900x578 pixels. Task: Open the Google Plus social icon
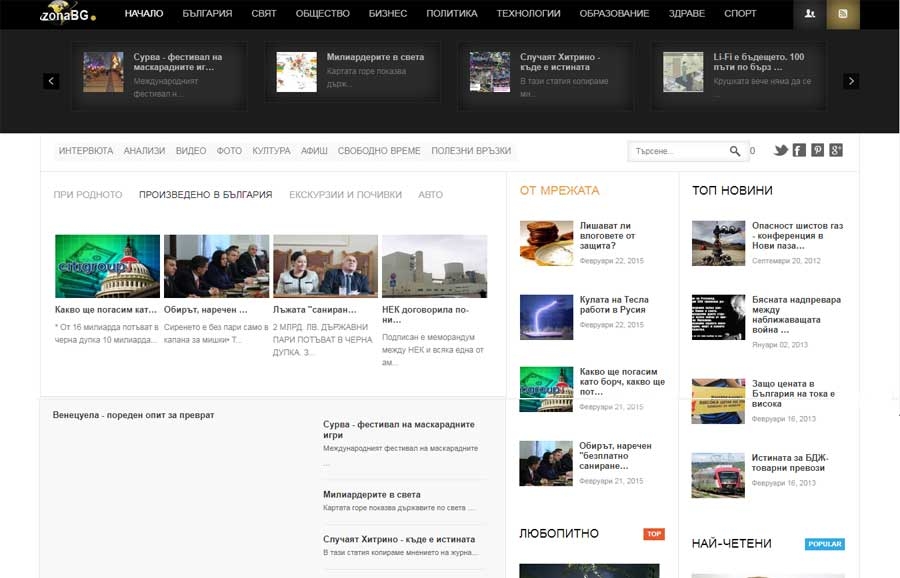pyautogui.click(x=836, y=150)
